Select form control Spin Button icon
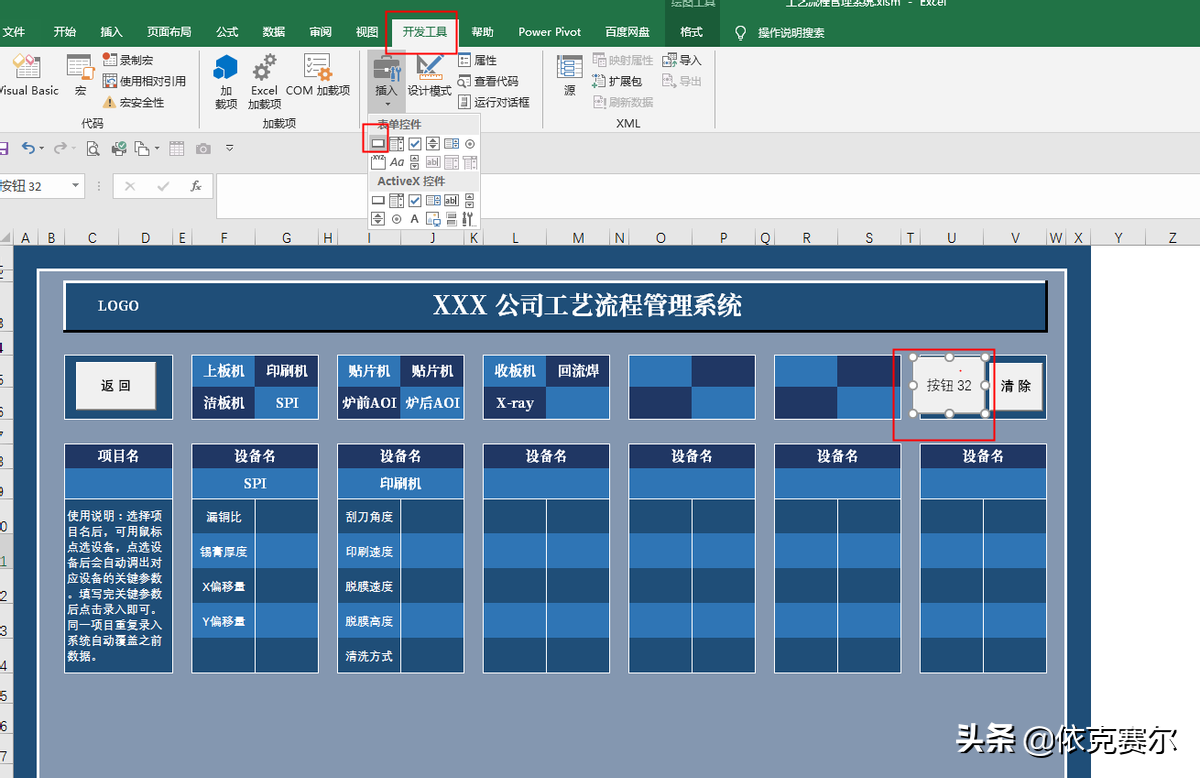 click(433, 144)
